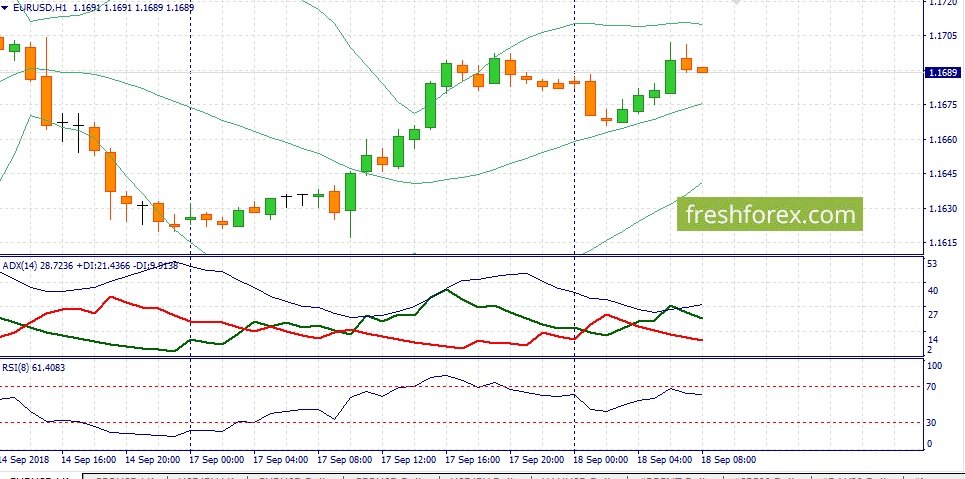Click the time label 17 Sep 16:00
The width and height of the screenshot is (965, 479).
coord(473,460)
